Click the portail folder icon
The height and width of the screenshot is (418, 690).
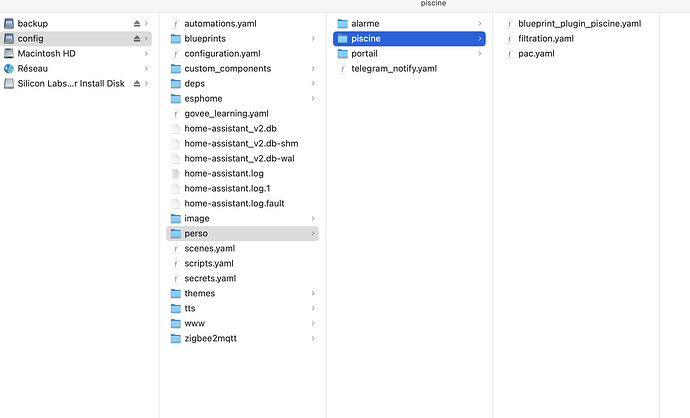pos(342,54)
